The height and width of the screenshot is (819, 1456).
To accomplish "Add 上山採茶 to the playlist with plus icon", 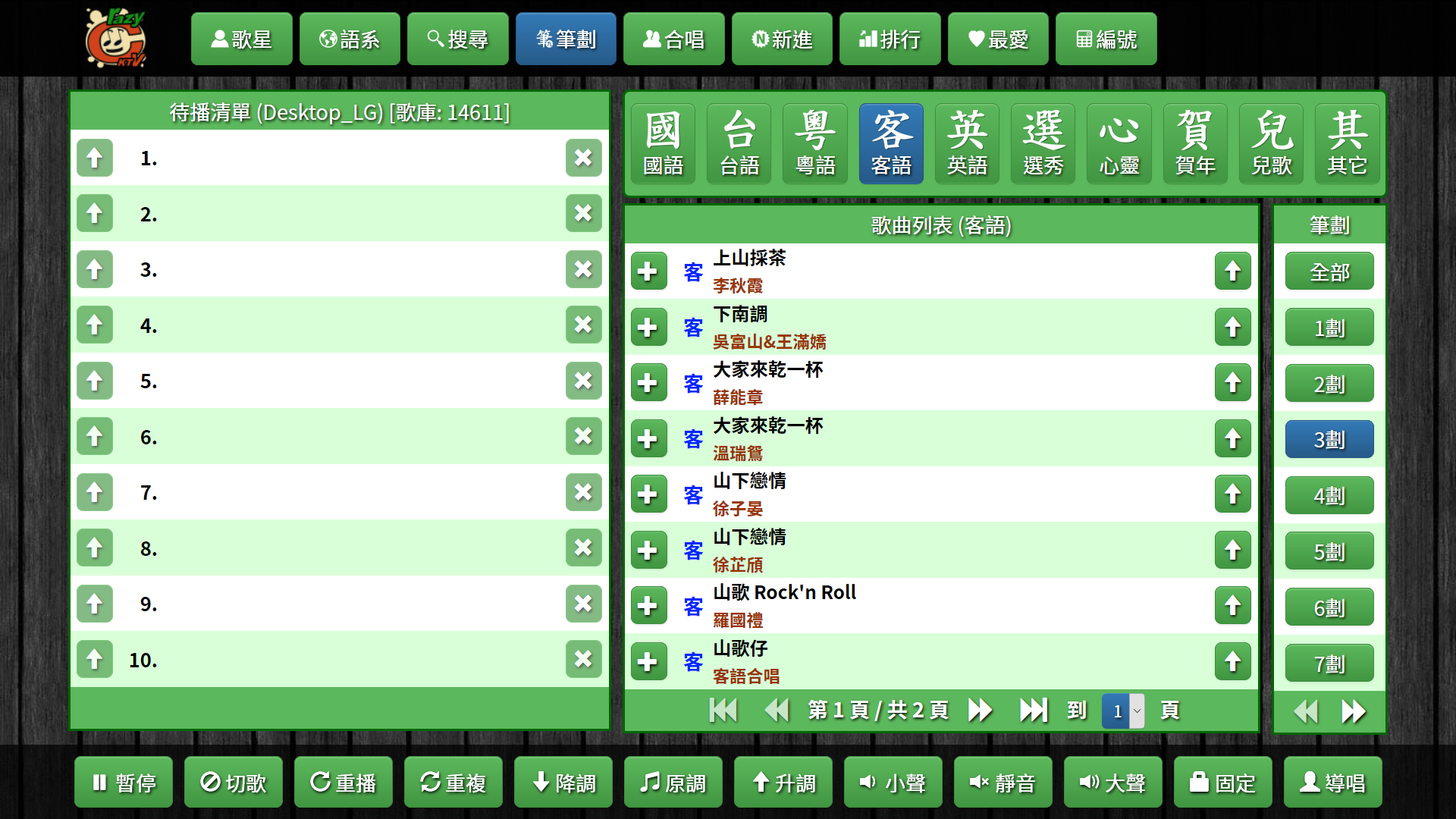I will tap(648, 271).
